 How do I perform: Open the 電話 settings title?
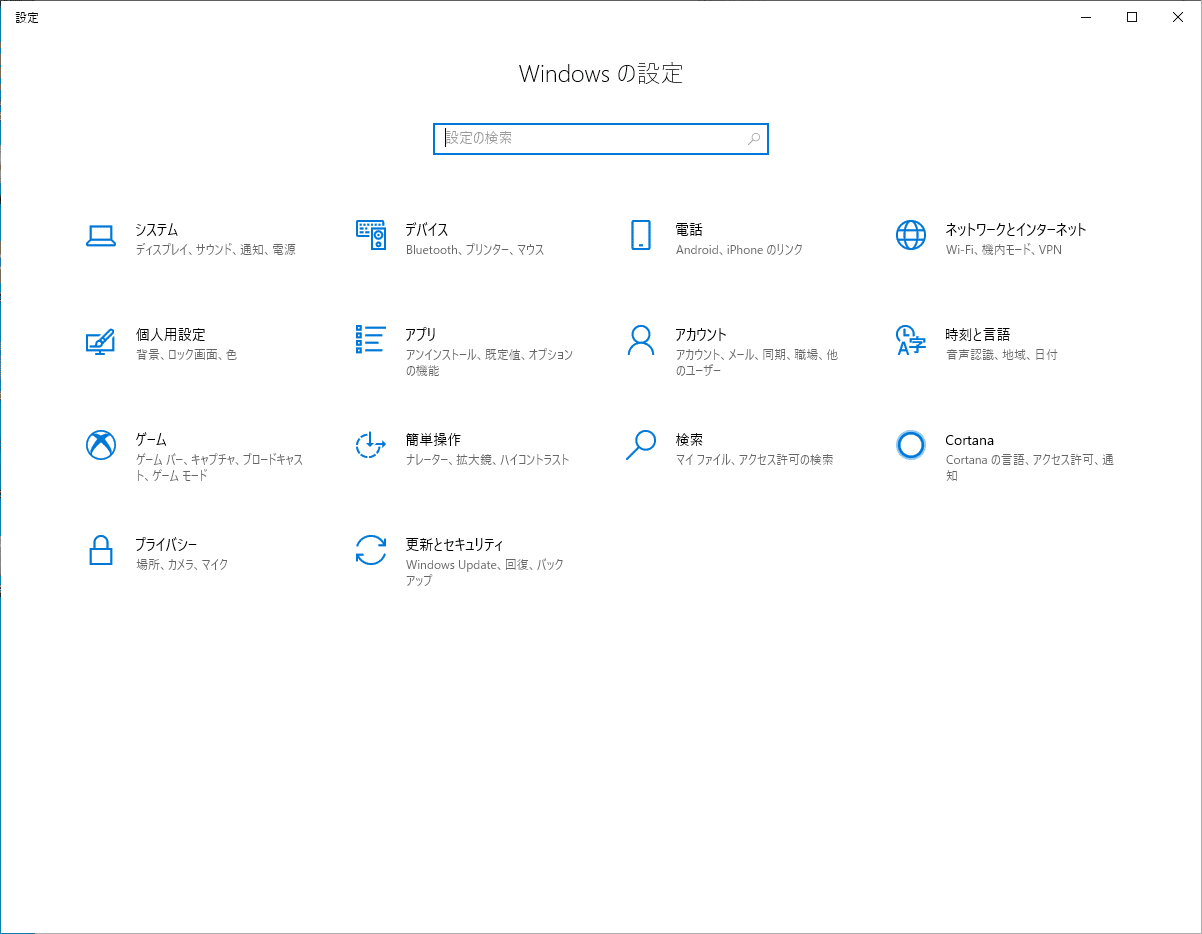coord(689,230)
